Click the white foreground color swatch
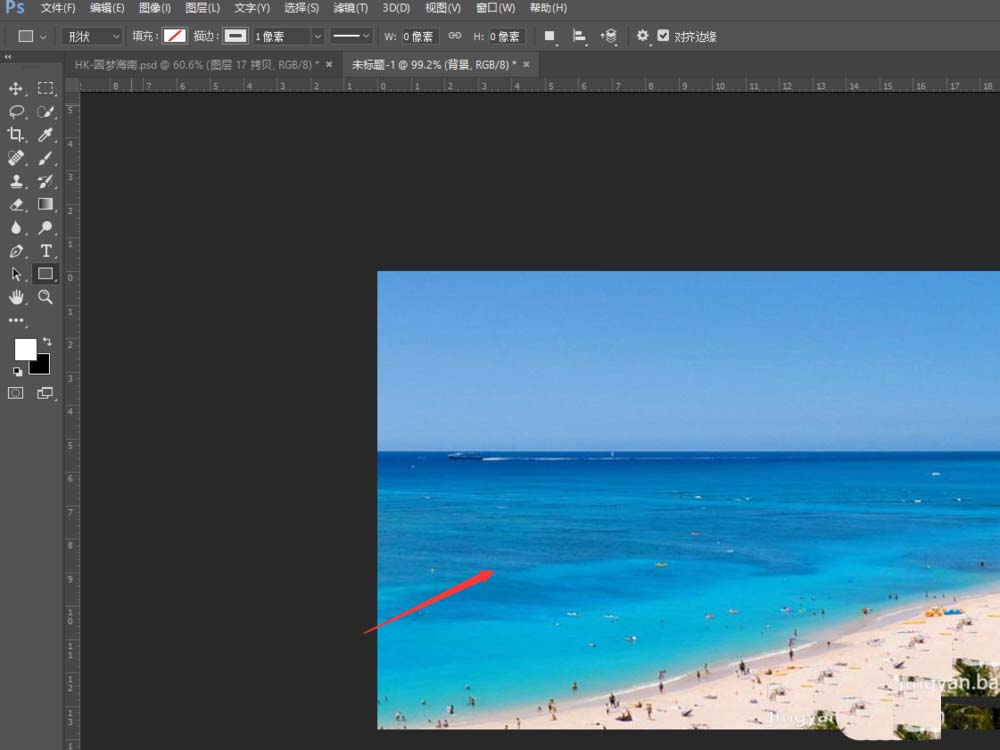Viewport: 1000px width, 750px height. [25, 349]
